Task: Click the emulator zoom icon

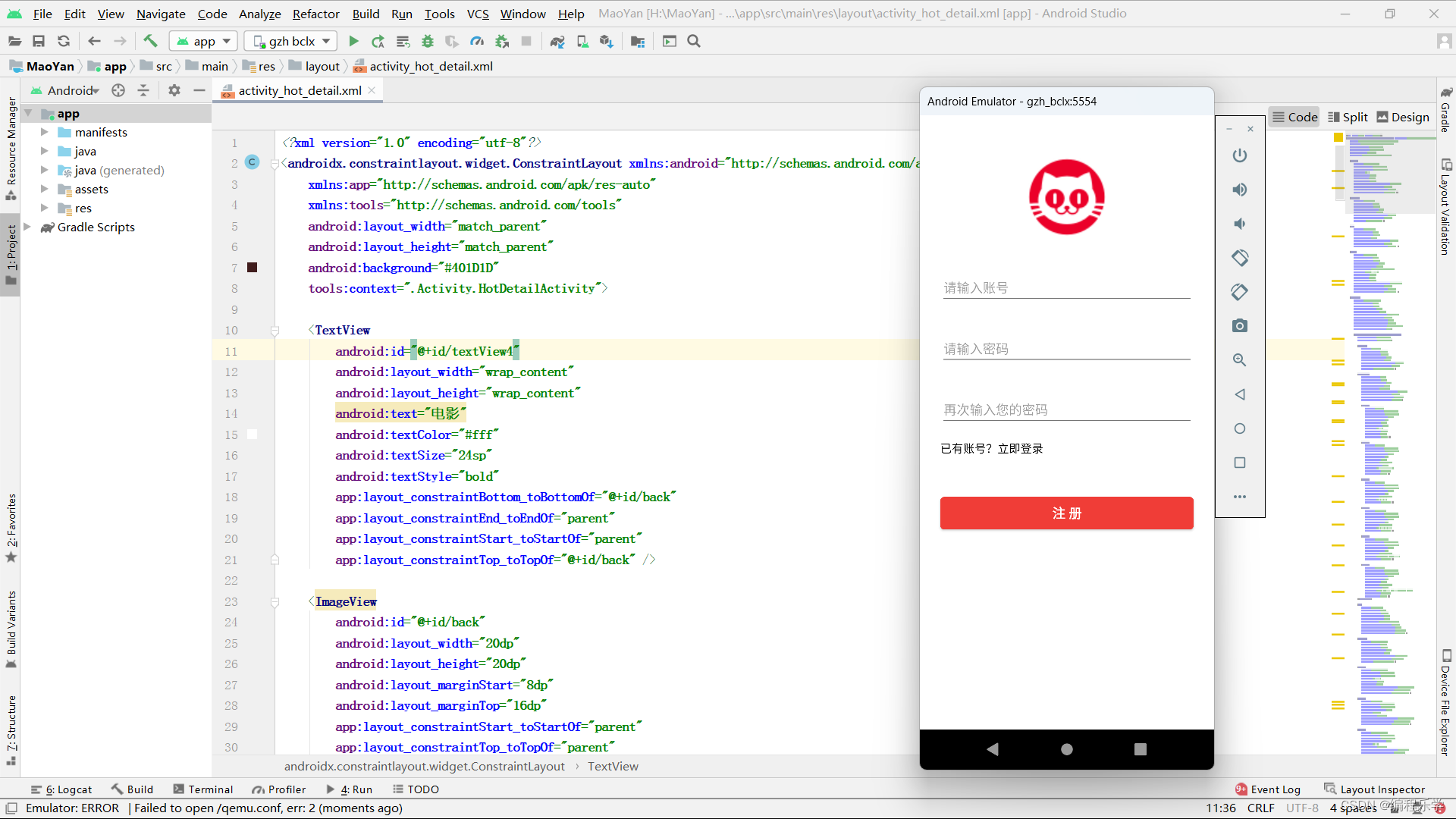Action: coord(1240,360)
